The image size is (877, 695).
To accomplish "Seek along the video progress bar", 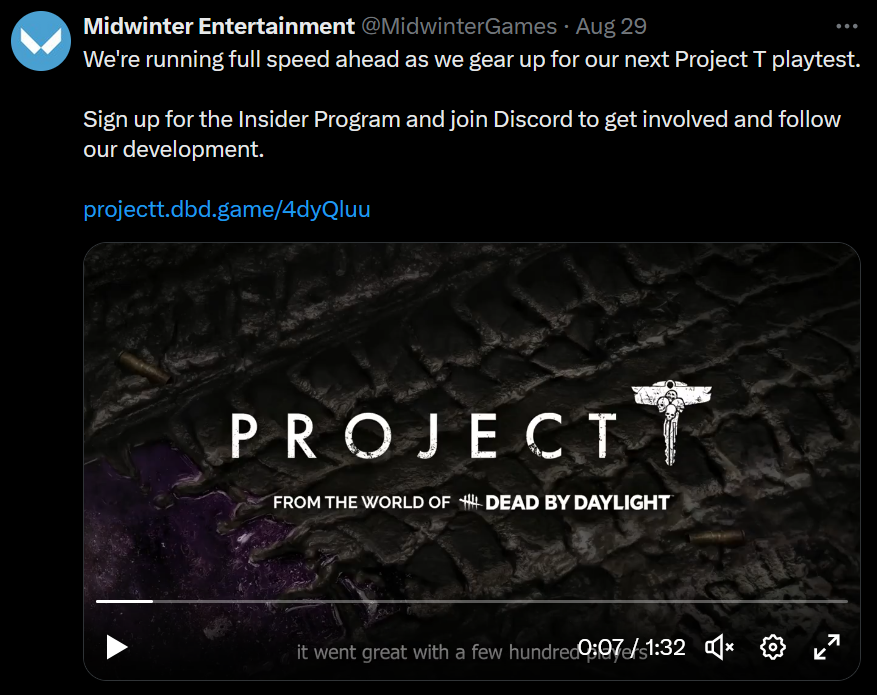I will [471, 601].
